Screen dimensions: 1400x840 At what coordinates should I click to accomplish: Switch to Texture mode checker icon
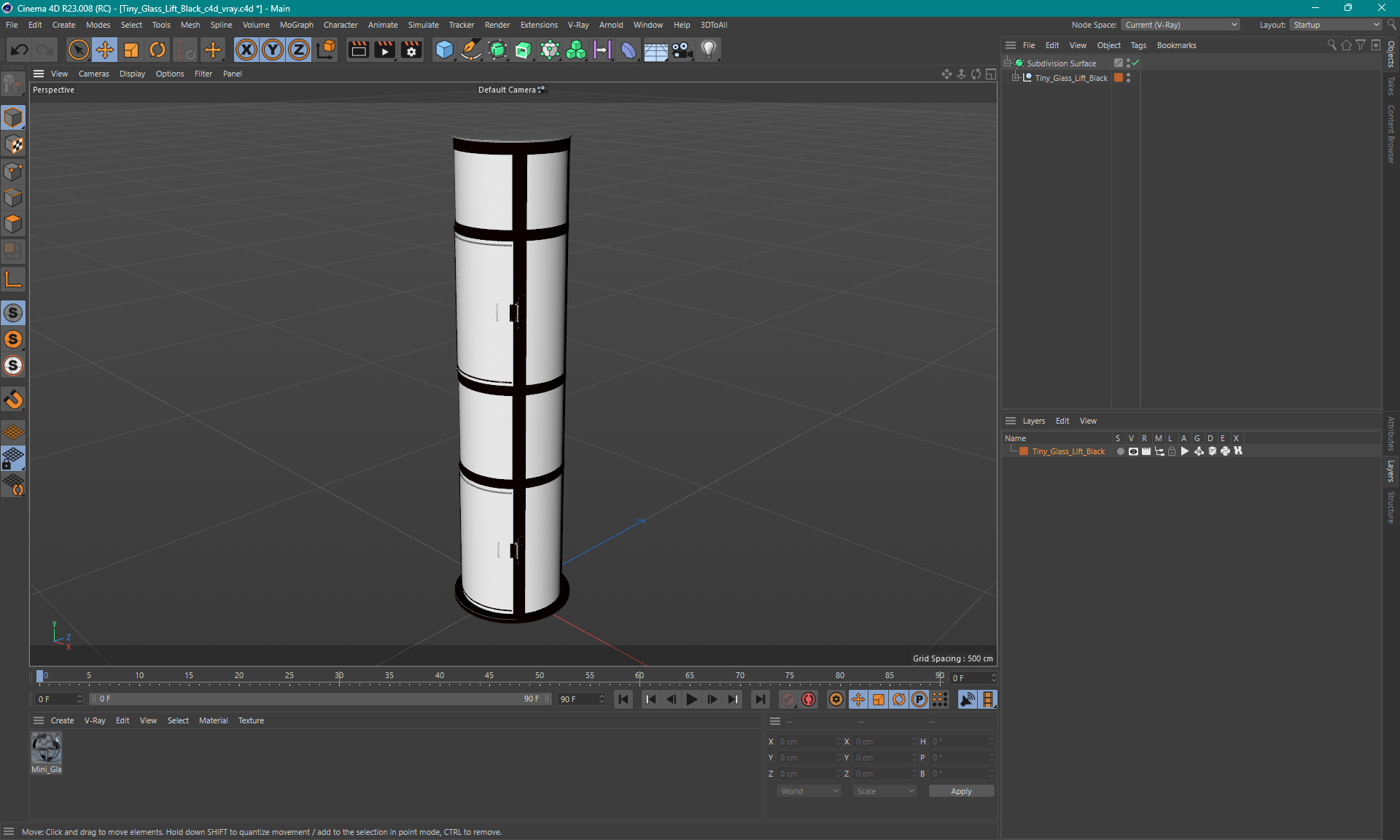pos(13,144)
